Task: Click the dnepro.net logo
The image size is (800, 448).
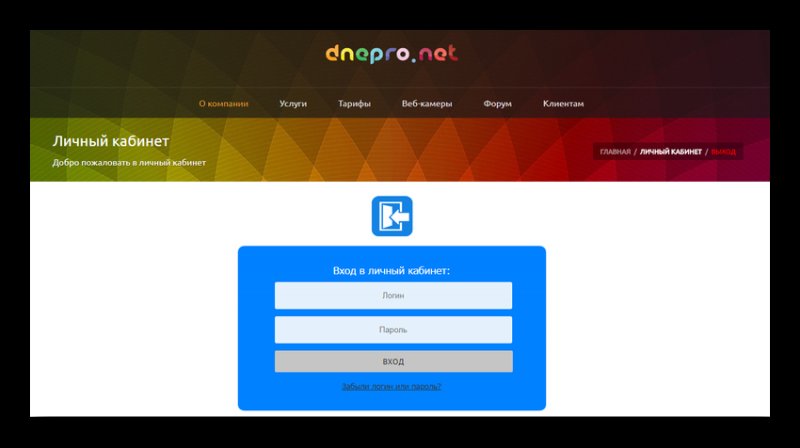Action: point(391,54)
